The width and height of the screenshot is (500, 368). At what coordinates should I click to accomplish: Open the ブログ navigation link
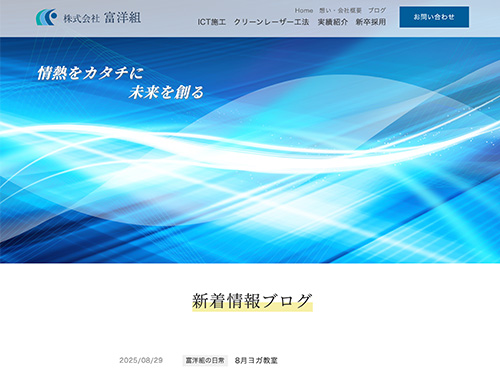(x=377, y=11)
